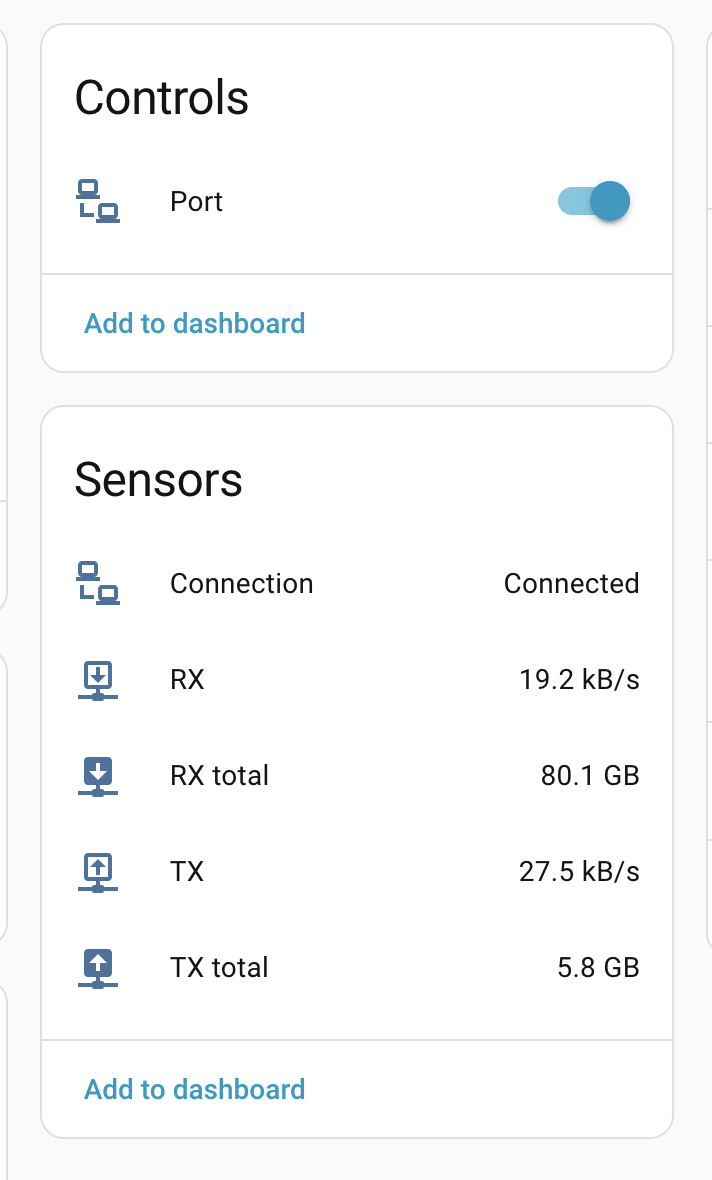The height and width of the screenshot is (1180, 712).
Task: Open the Port entity label
Action: (197, 202)
